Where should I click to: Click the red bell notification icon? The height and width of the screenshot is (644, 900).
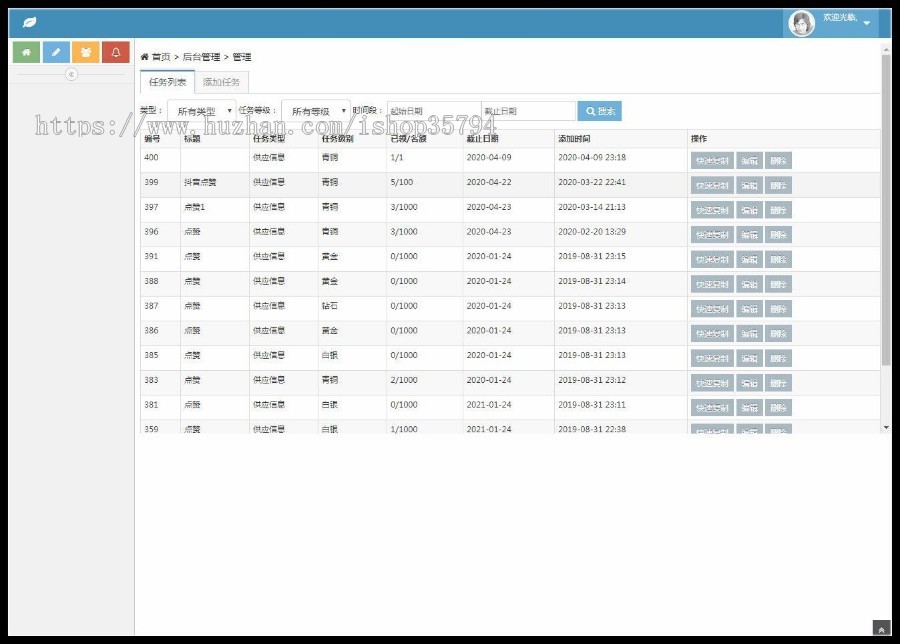tap(116, 52)
